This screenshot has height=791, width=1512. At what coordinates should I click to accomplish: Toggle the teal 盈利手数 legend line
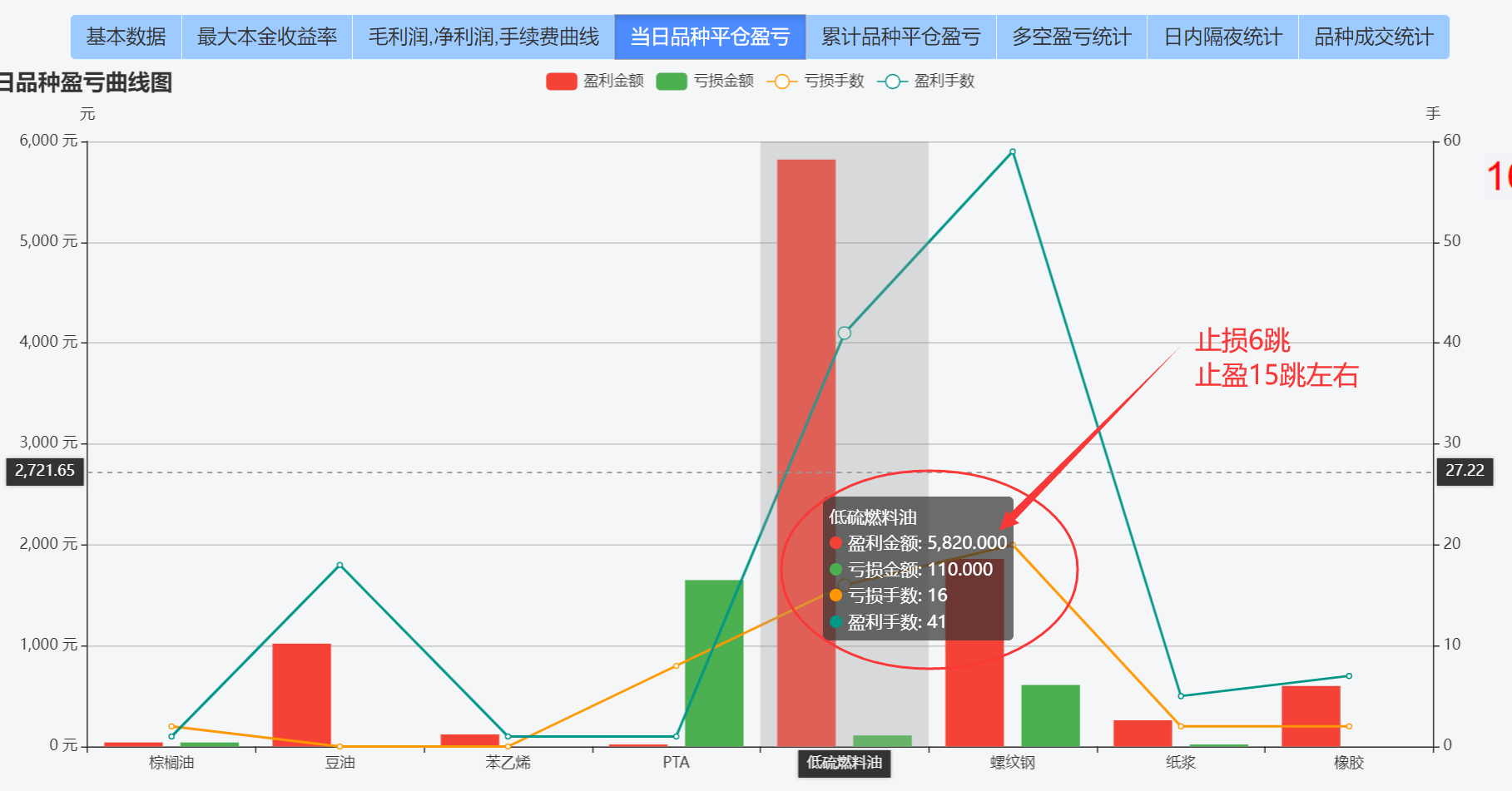(x=925, y=81)
